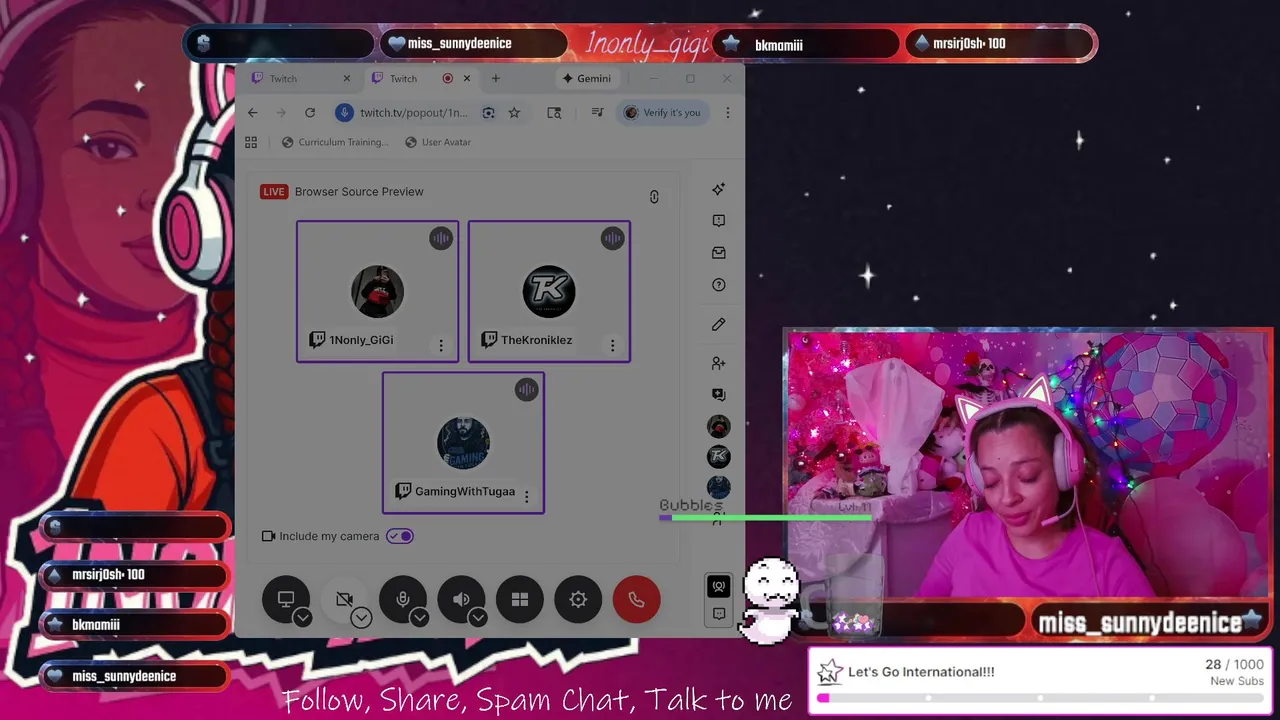Viewport: 1280px width, 720px height.
Task: Toggle the camera off button
Action: coord(344,598)
